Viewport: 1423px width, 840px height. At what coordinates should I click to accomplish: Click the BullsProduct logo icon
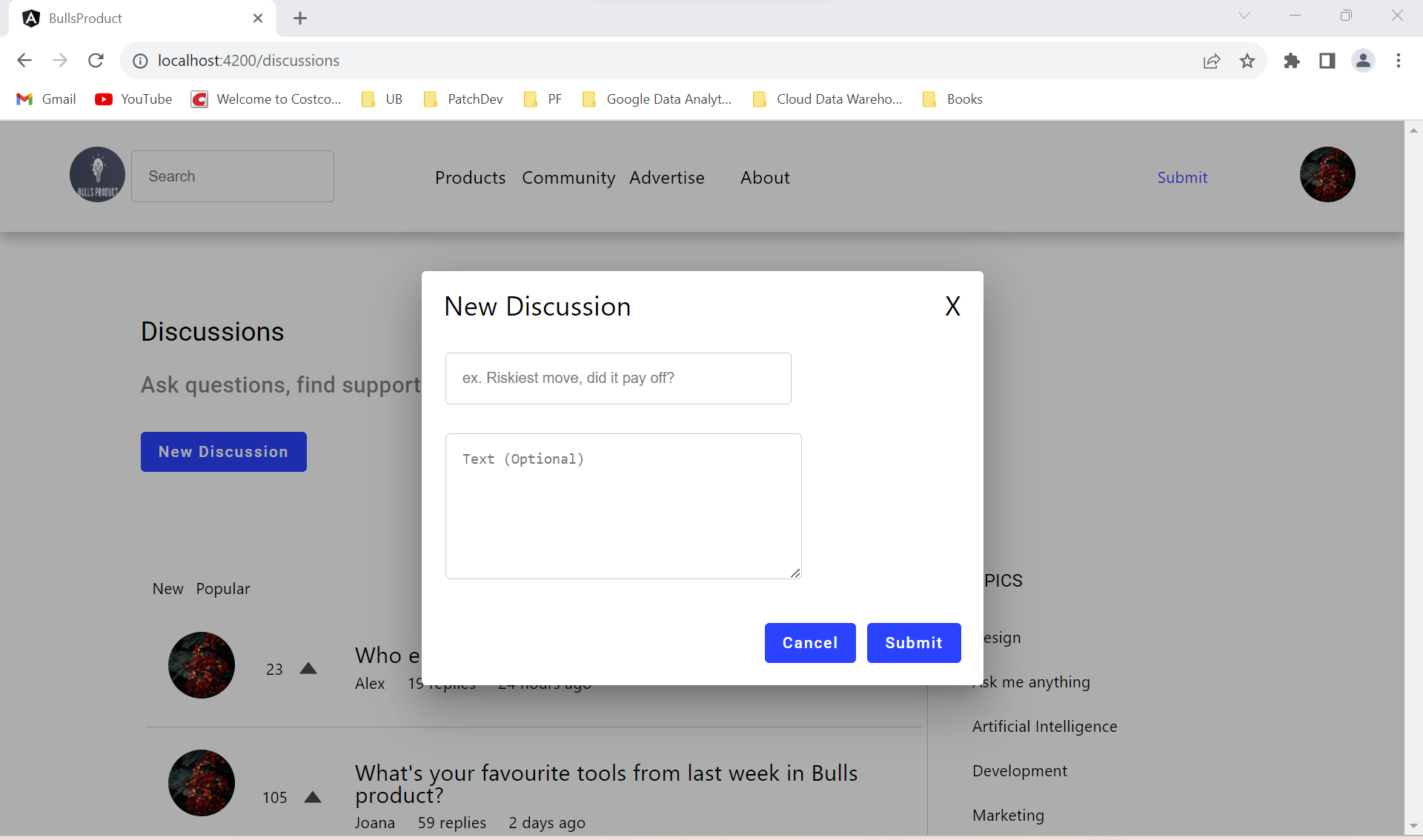tap(96, 175)
